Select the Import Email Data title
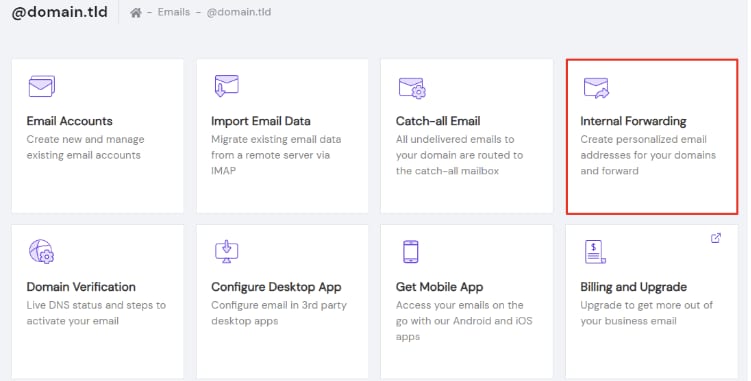The image size is (751, 381). (x=261, y=121)
